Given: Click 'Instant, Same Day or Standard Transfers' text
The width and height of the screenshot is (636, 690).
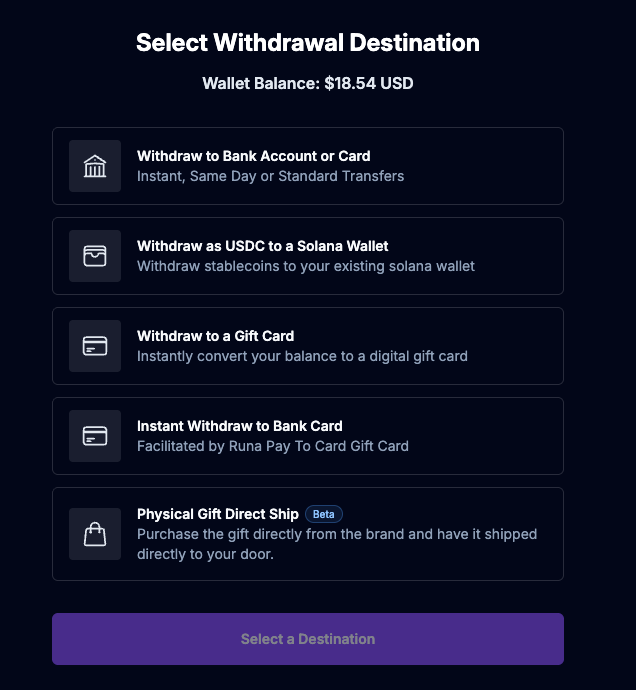Looking at the screenshot, I should tap(270, 176).
